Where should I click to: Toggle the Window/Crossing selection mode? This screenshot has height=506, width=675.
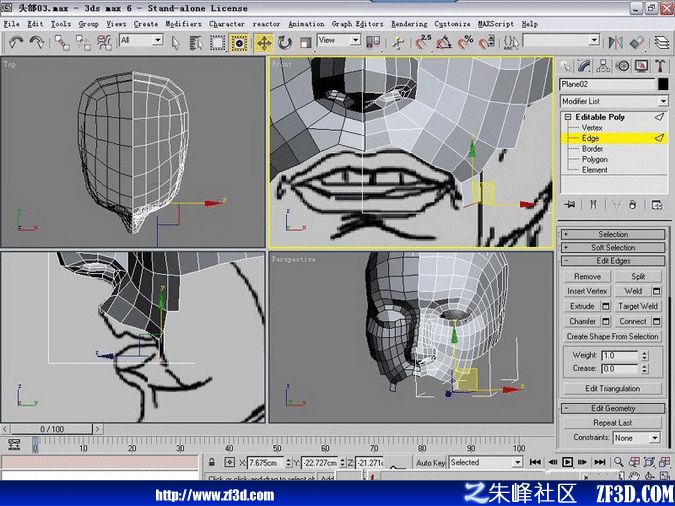tap(238, 43)
